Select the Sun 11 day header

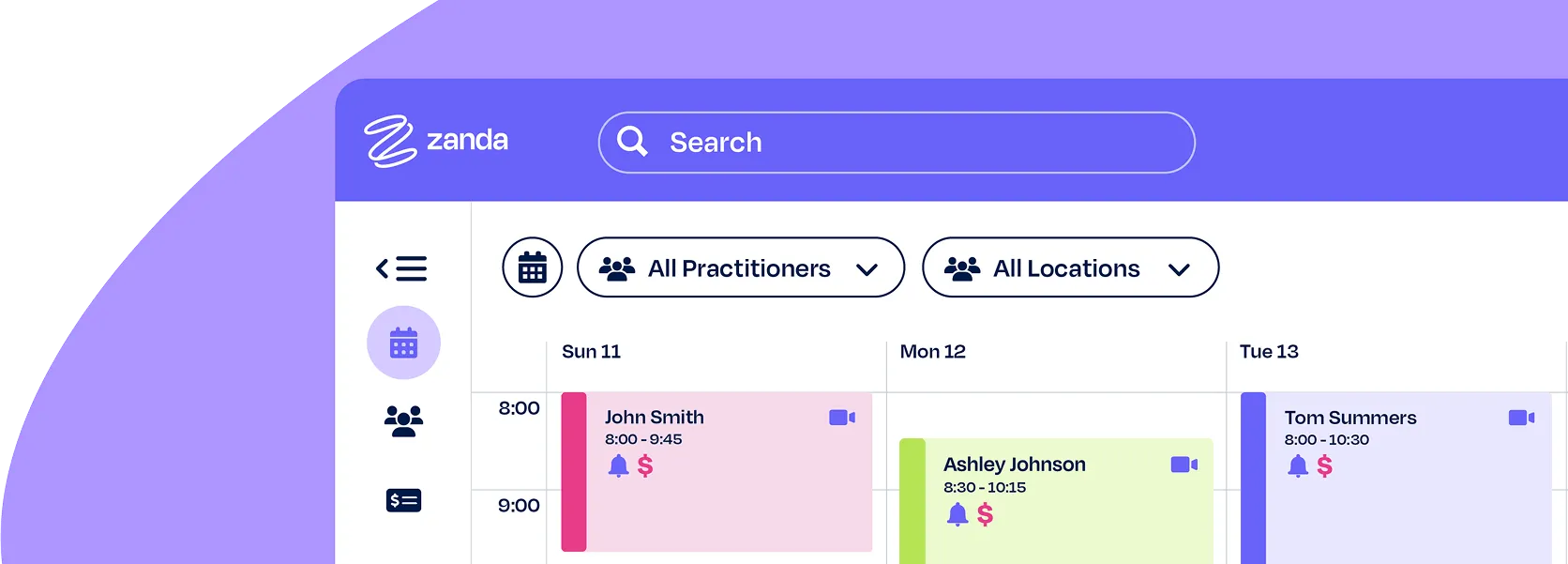click(591, 352)
